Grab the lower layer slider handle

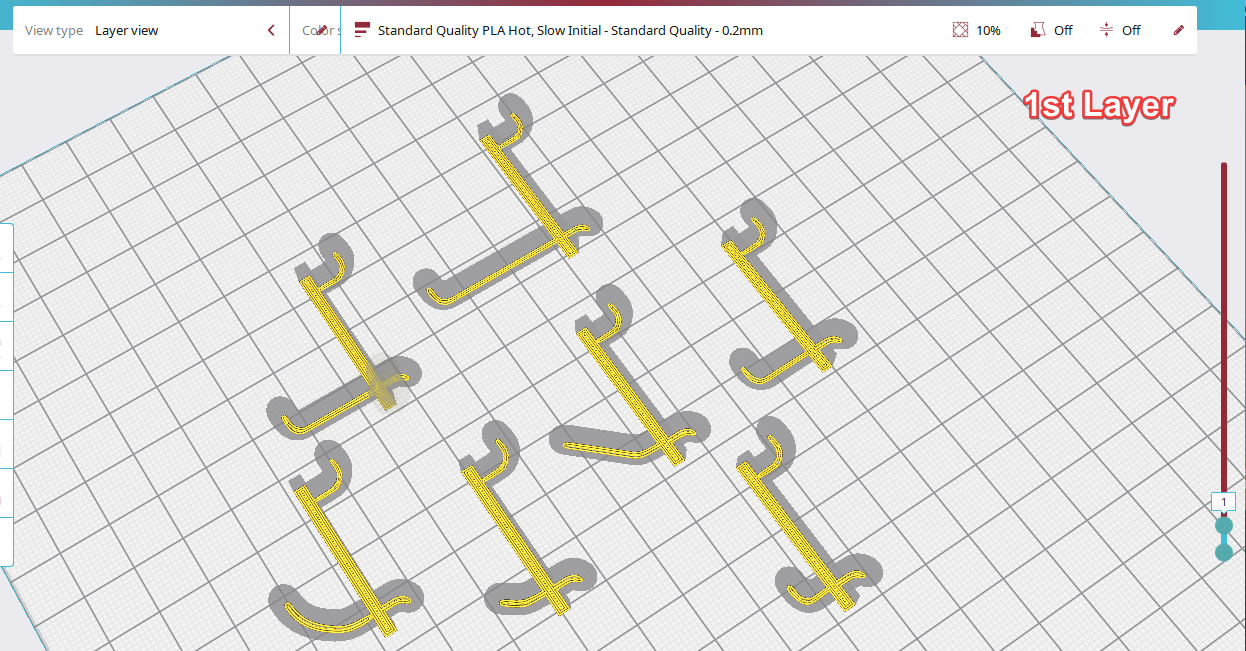1224,552
